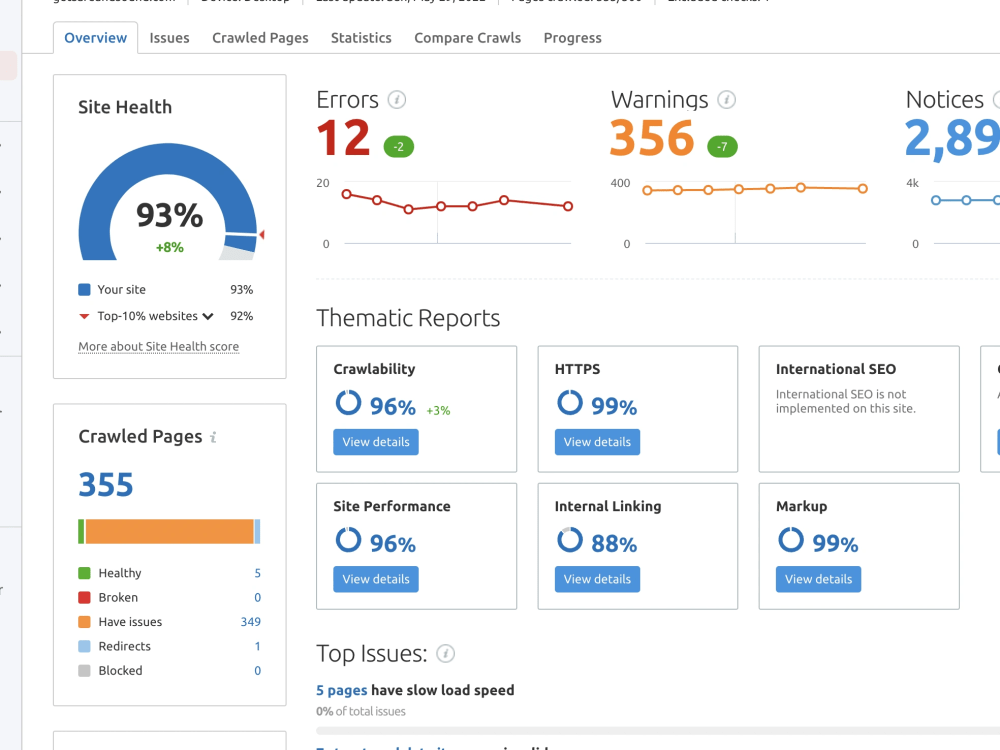Click the orange segment of crawled pages bar
This screenshot has height=750, width=1000.
coord(170,532)
